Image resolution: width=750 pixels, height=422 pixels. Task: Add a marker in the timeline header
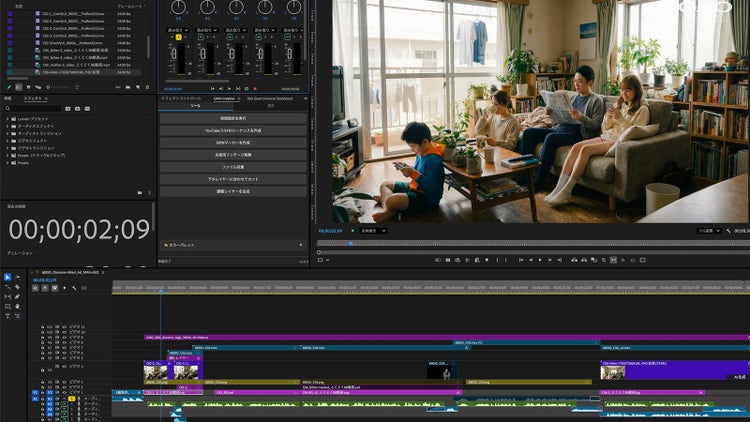tap(65, 288)
